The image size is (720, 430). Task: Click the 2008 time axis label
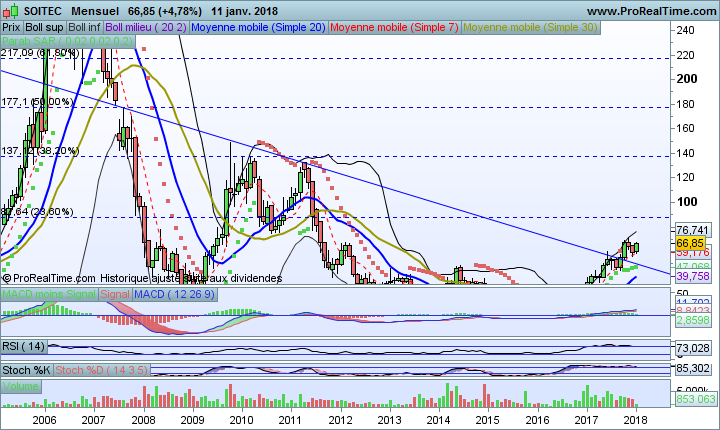[x=143, y=420]
